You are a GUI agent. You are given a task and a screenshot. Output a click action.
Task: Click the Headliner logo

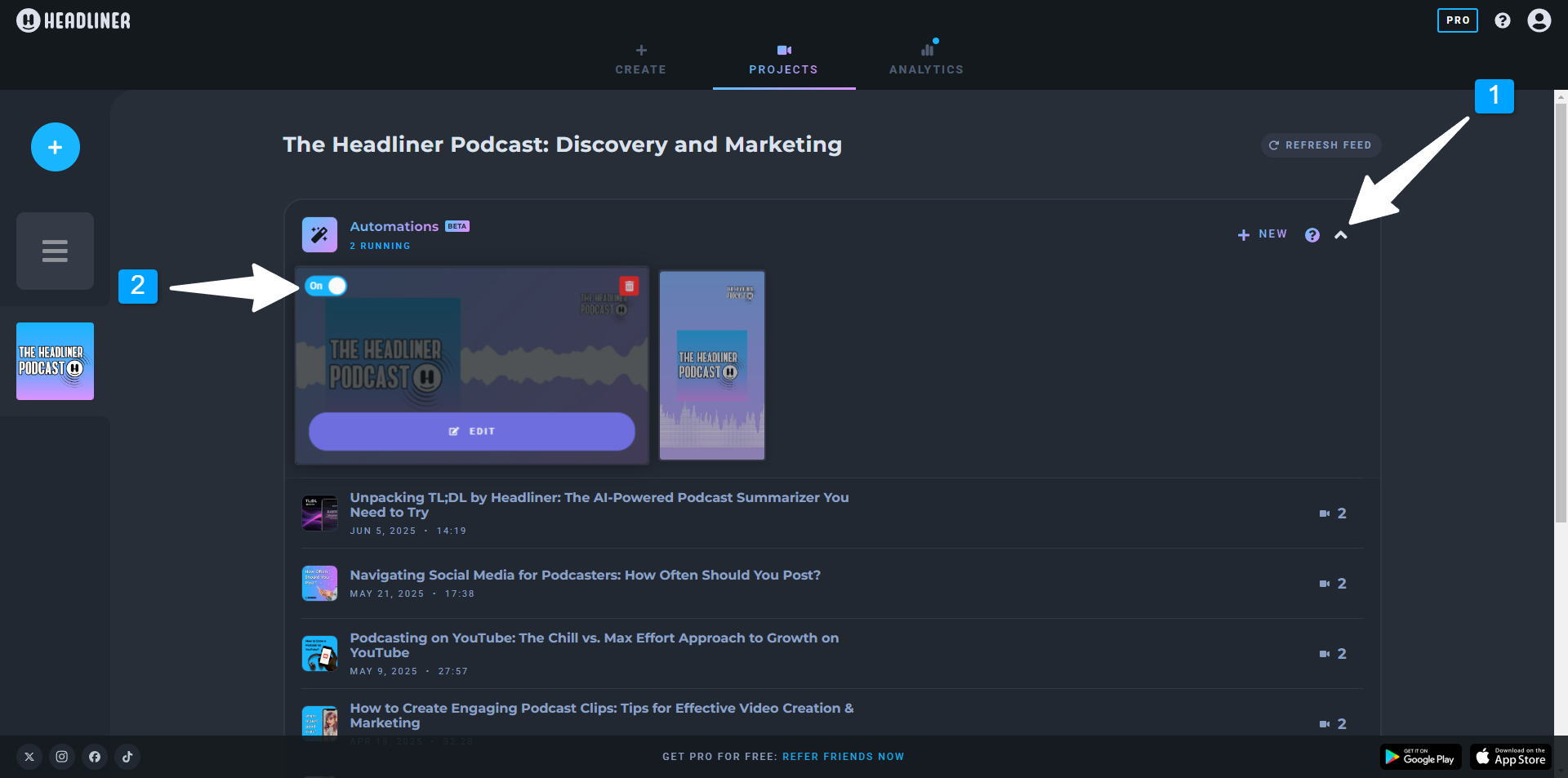pyautogui.click(x=73, y=20)
